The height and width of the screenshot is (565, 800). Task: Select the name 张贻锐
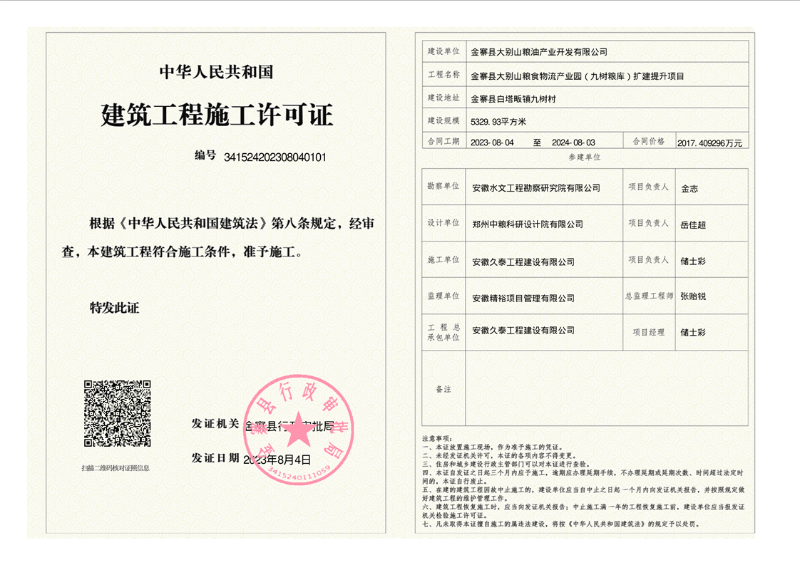[693, 296]
